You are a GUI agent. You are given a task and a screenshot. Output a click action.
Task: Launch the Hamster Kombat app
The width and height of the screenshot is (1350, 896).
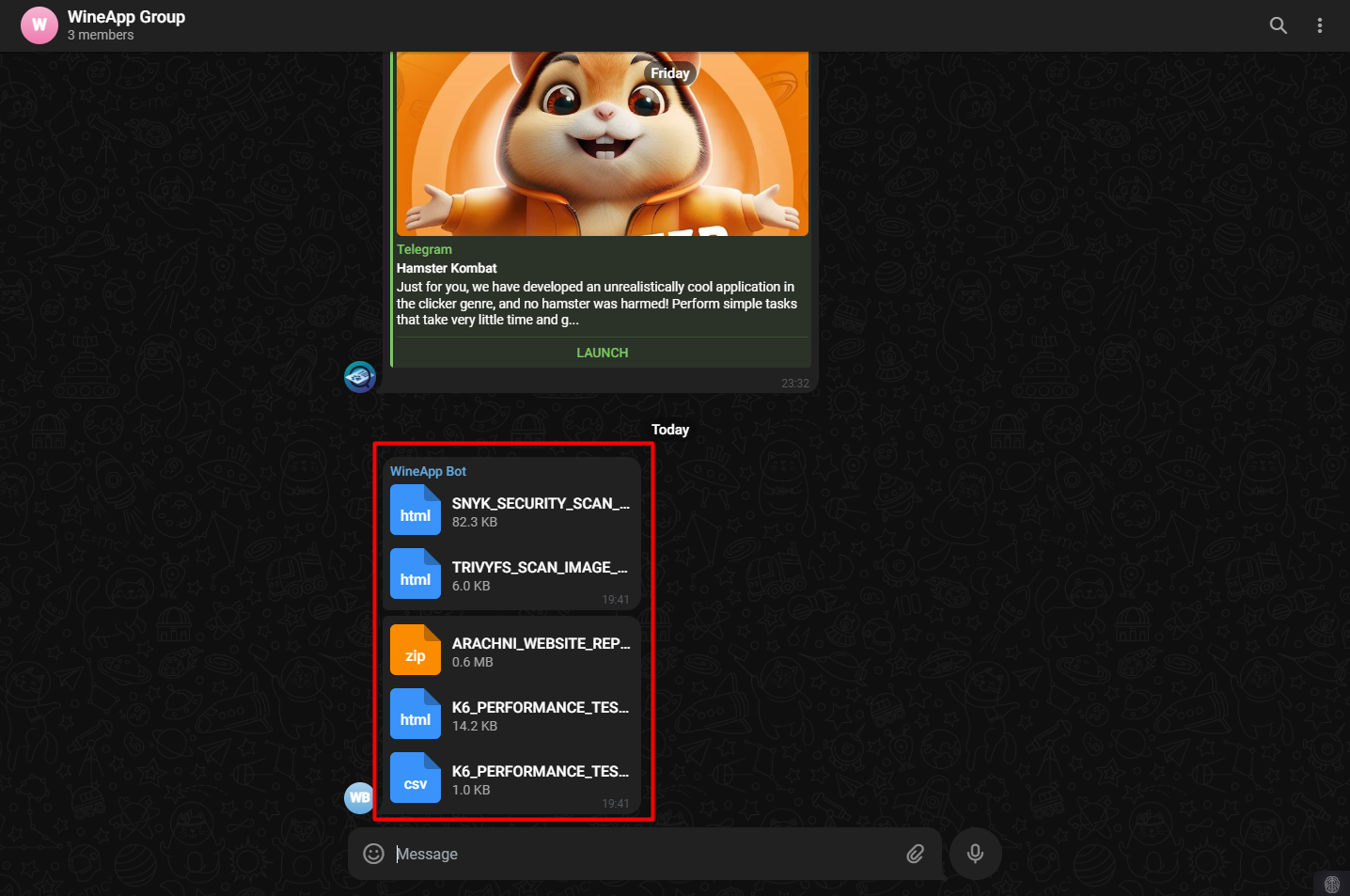[x=602, y=352]
